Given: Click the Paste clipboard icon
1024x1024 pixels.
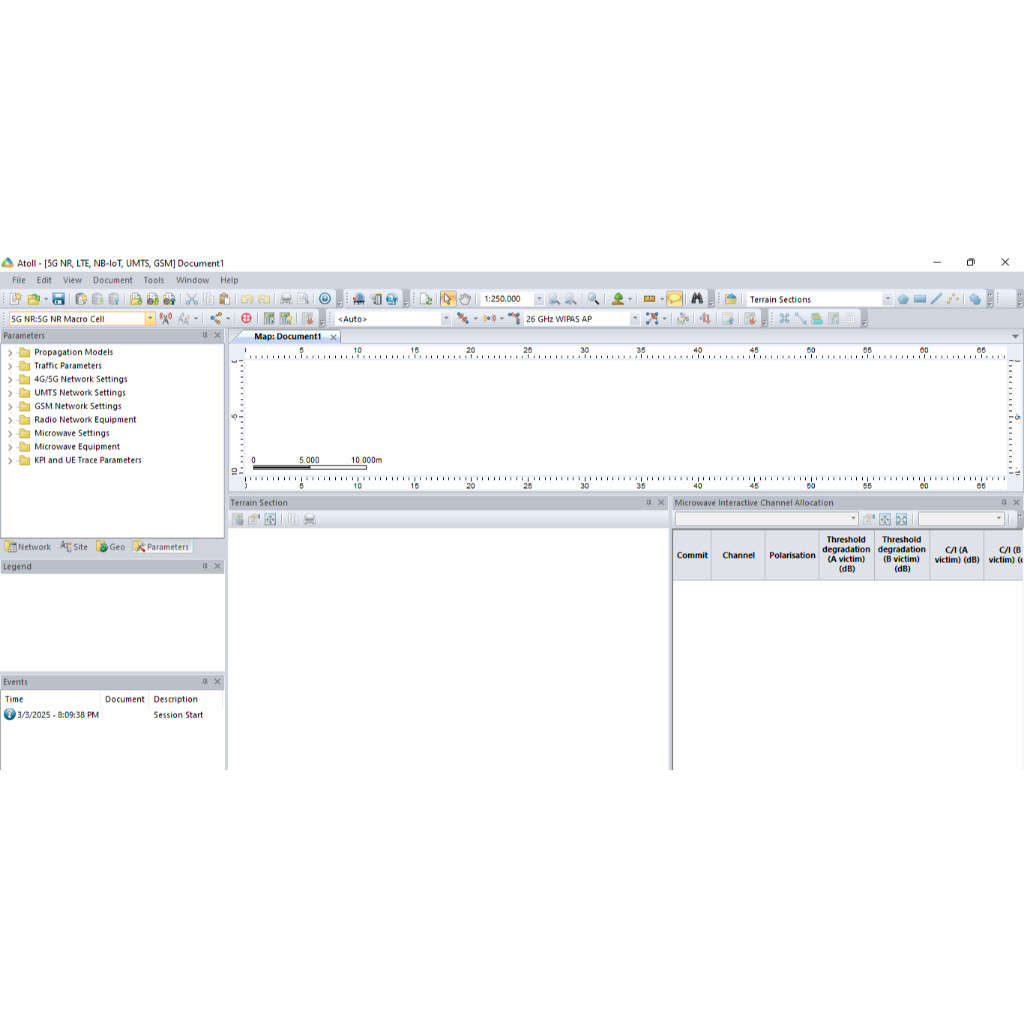Looking at the screenshot, I should pyautogui.click(x=225, y=299).
